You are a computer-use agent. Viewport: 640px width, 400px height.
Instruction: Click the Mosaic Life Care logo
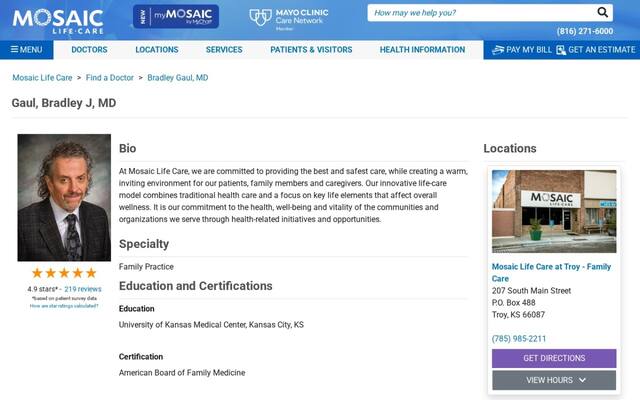[x=58, y=20]
